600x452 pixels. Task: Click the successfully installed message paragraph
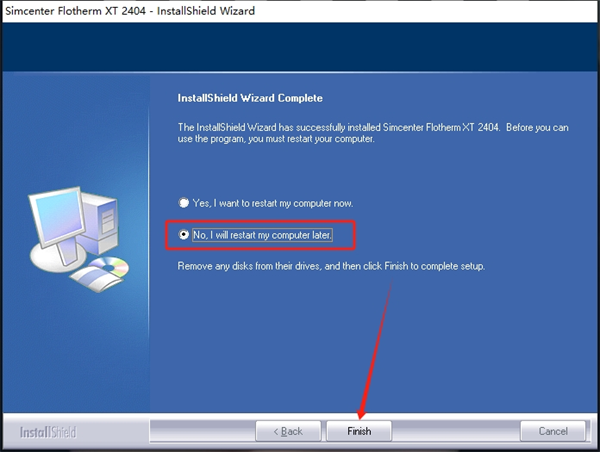(373, 133)
